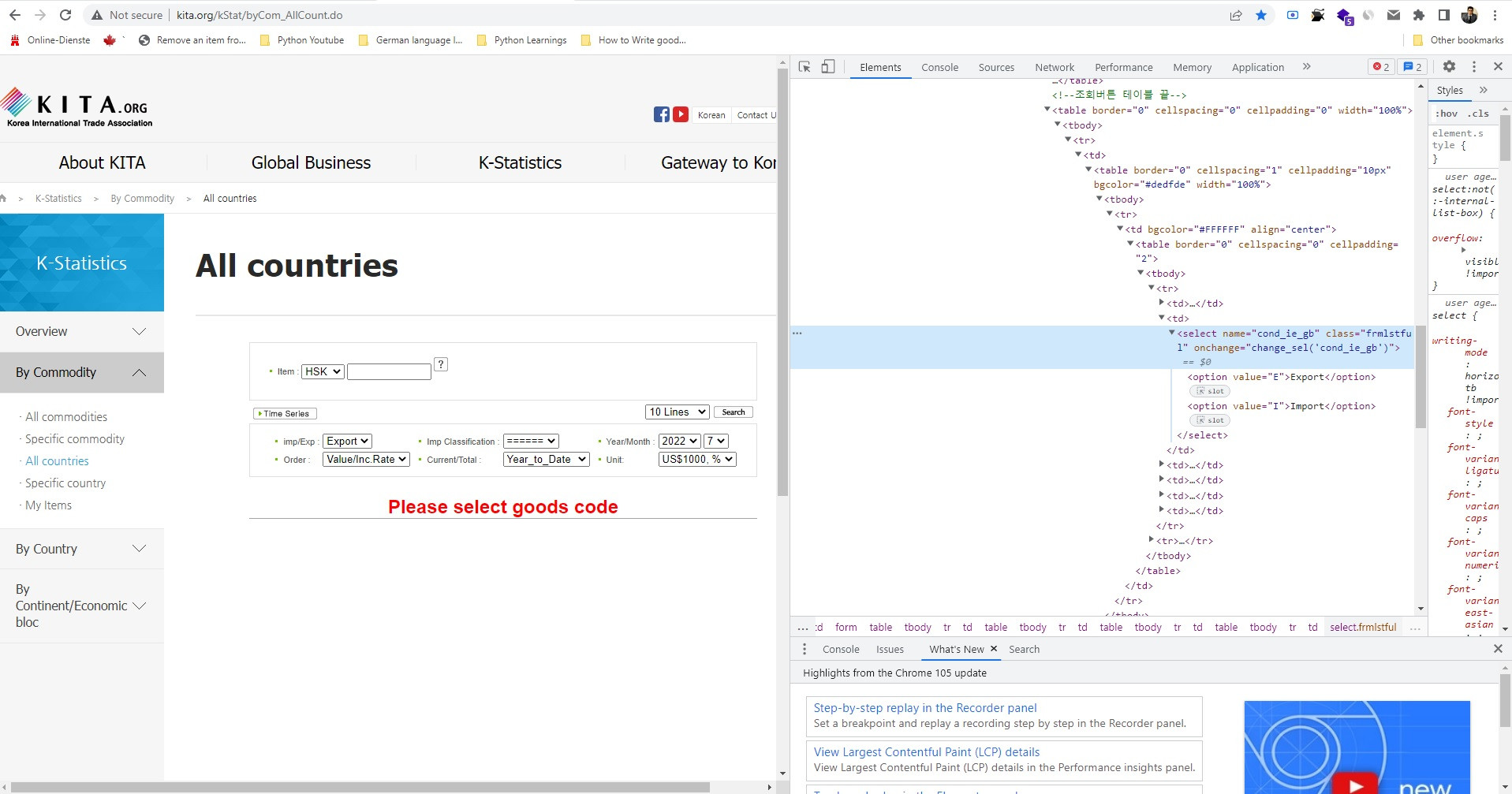Switch to the Sources DevTools tab
Viewport: 1512px width, 794px height.
996,67
